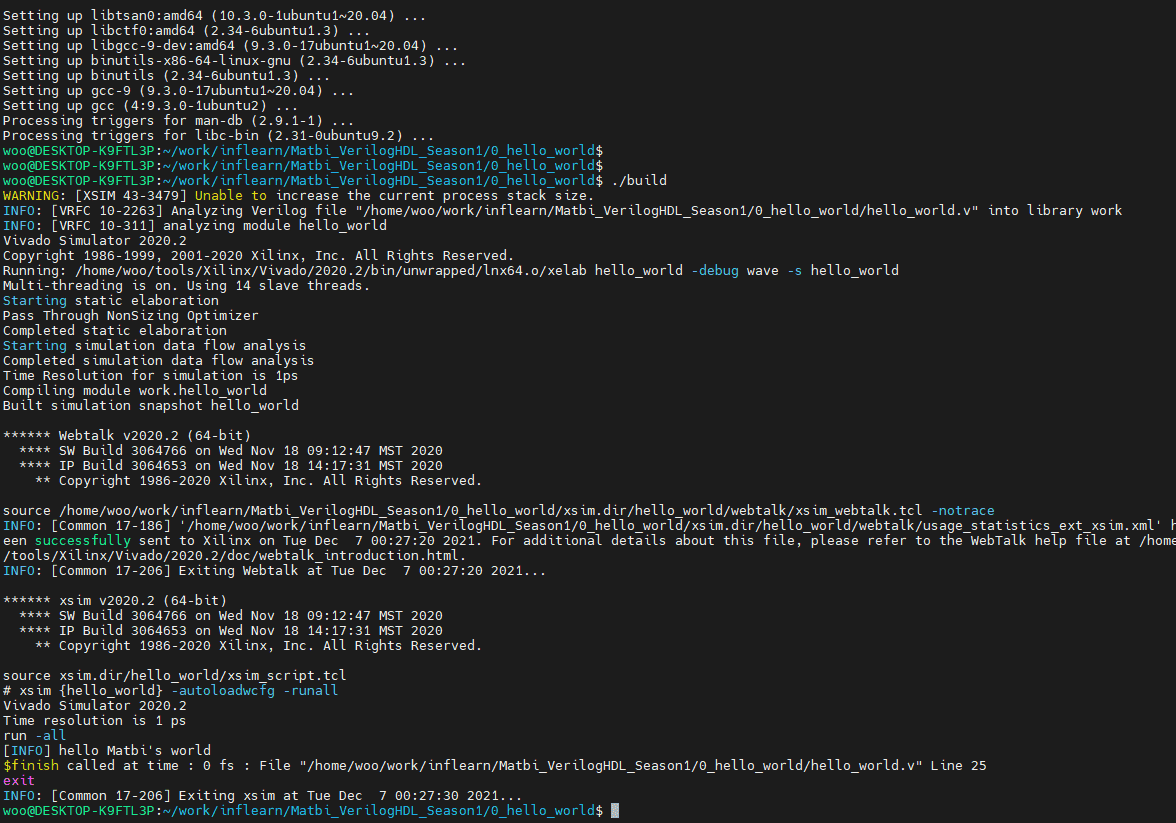The width and height of the screenshot is (1176, 823).
Task: Click the "[XSIM 43-3479]" message code
Action: point(130,195)
